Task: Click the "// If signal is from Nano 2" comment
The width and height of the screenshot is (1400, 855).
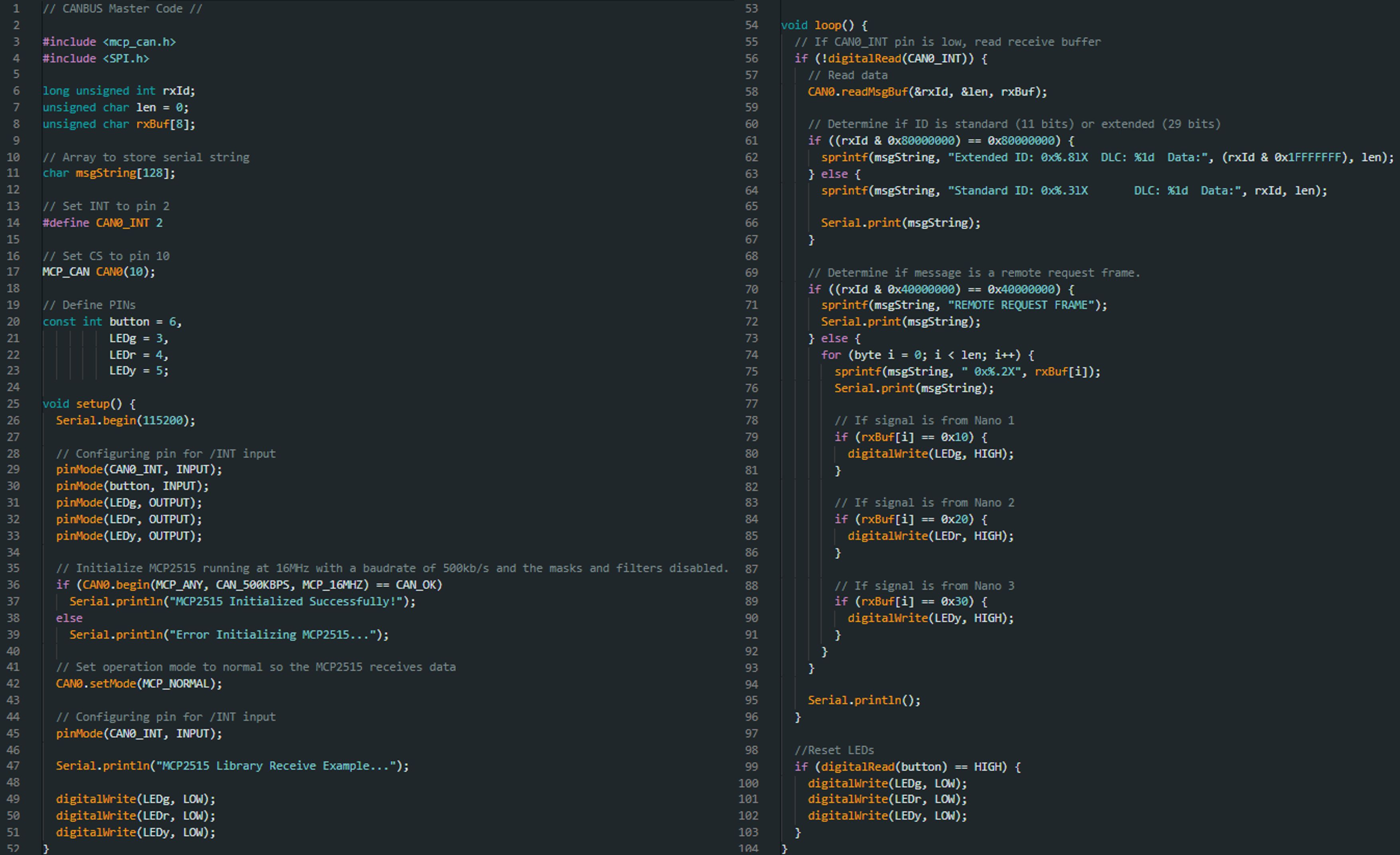Action: coord(924,503)
